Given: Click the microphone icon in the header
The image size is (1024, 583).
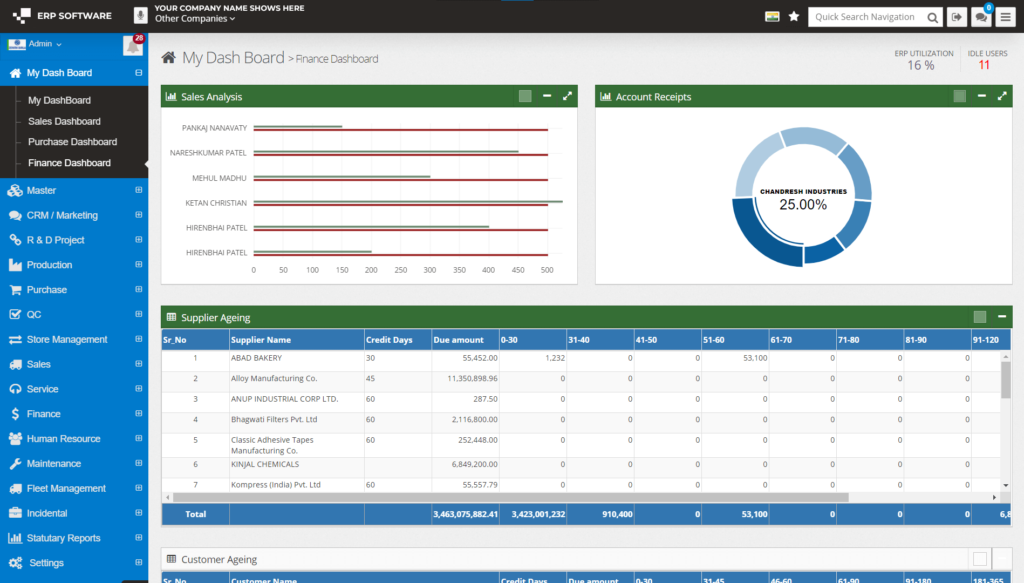Looking at the screenshot, I should (x=140, y=16).
